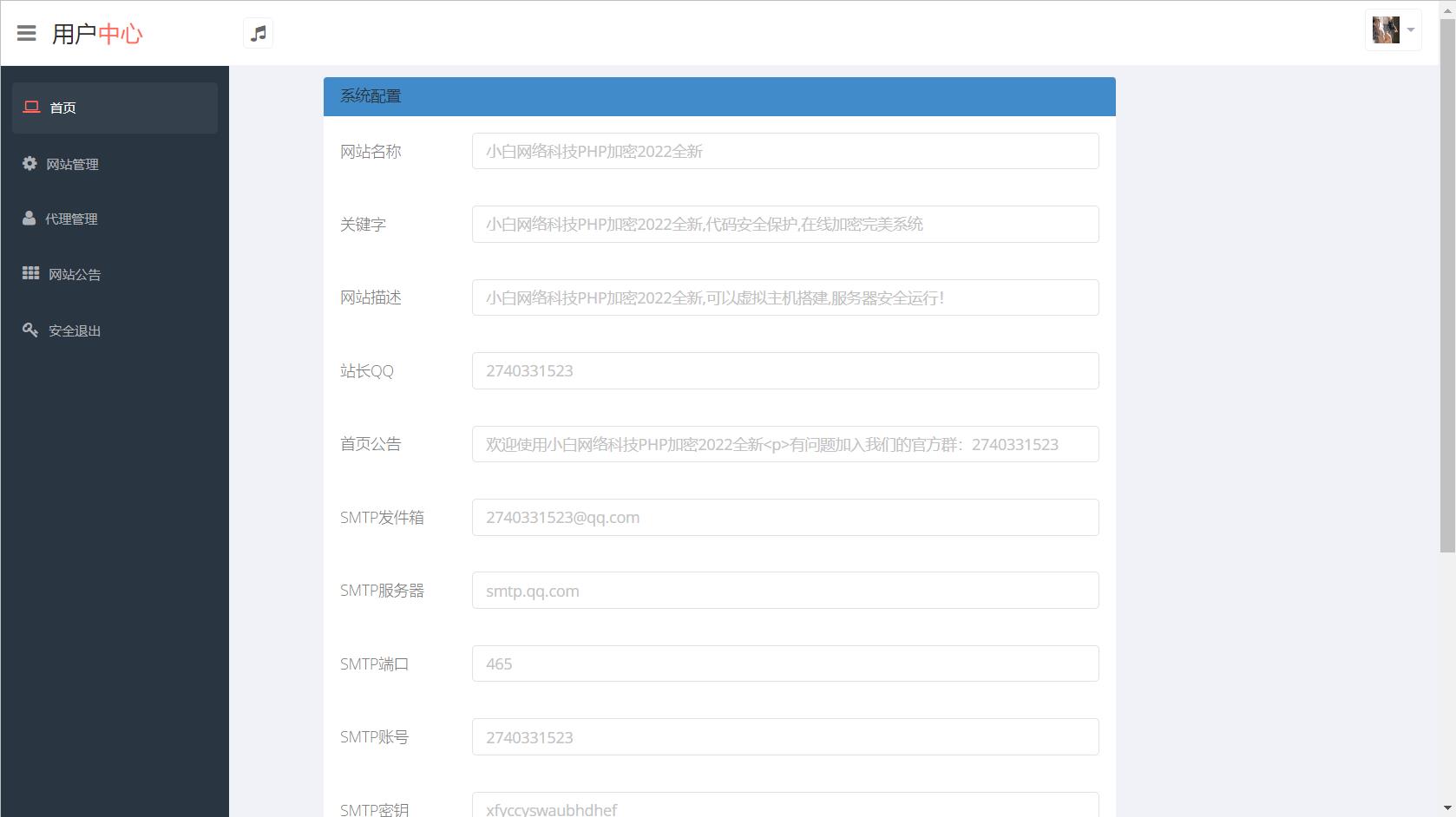Click the gear icon for 网站管理

click(x=29, y=163)
